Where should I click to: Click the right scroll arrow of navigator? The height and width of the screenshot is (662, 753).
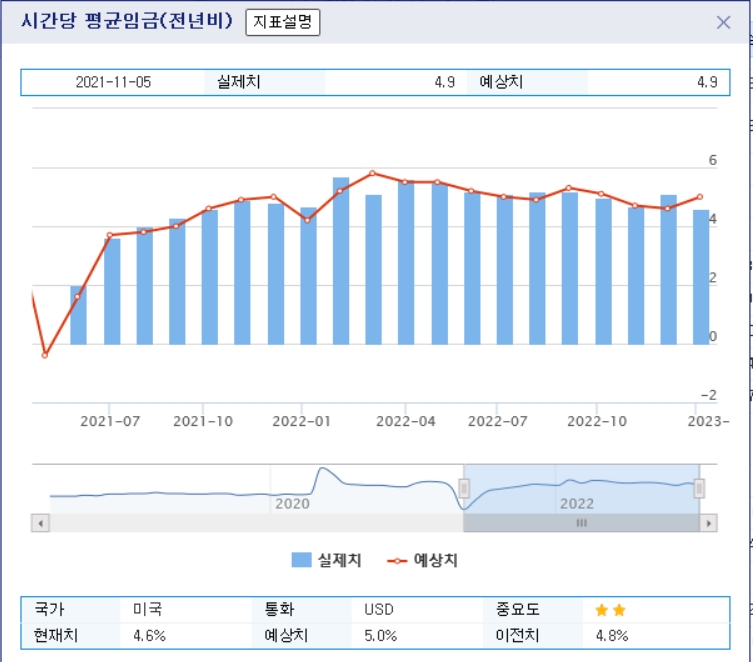708,523
